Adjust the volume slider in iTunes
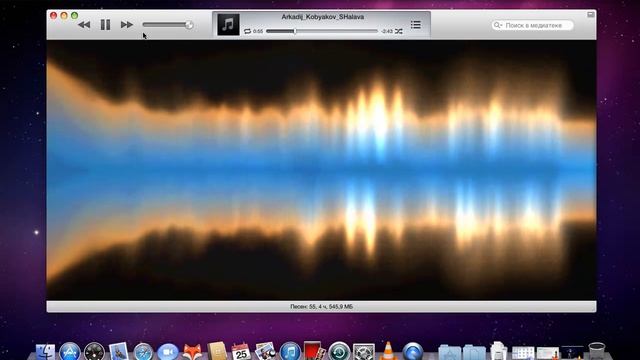The width and height of the screenshot is (640, 360). pos(168,25)
